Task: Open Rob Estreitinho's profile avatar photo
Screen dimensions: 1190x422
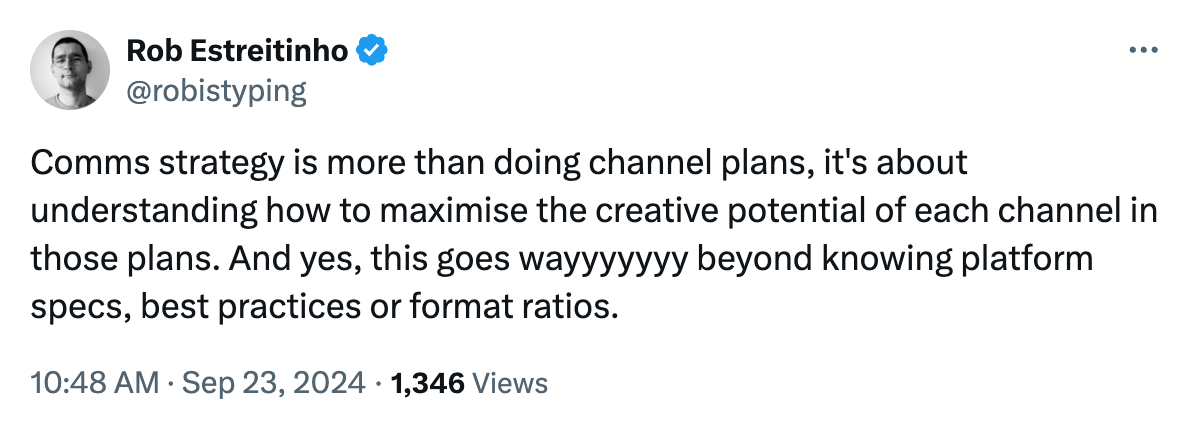Action: (70, 70)
